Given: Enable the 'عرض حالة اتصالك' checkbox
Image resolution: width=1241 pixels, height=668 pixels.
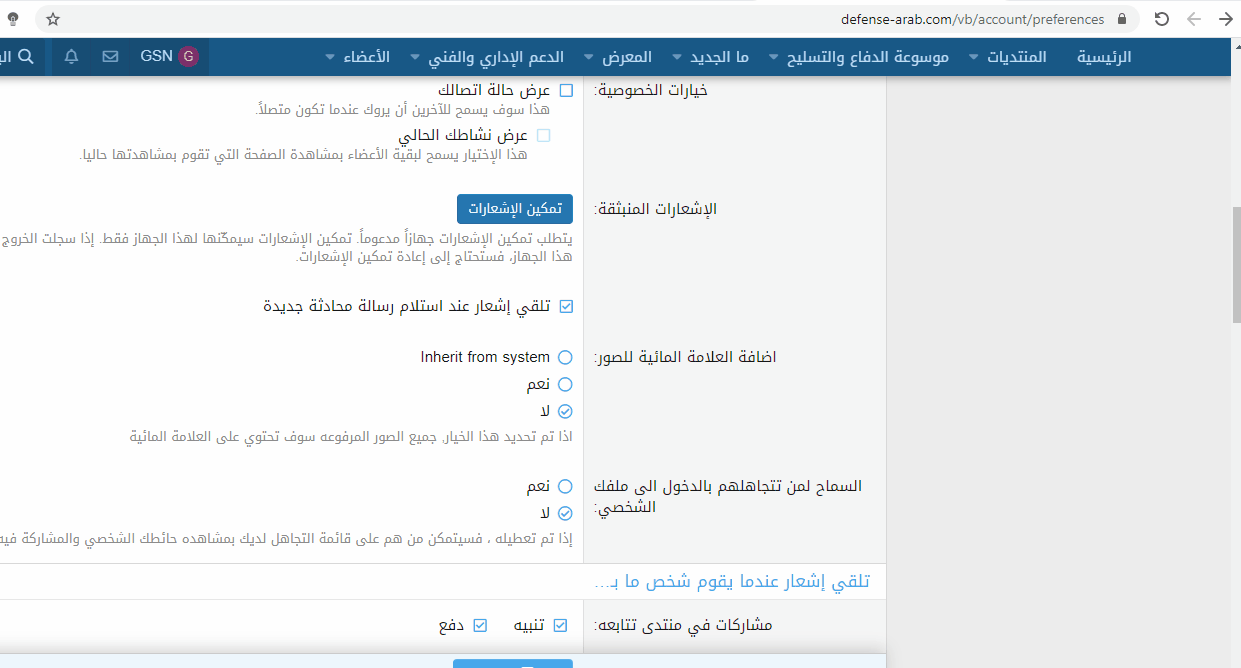Looking at the screenshot, I should pyautogui.click(x=566, y=90).
